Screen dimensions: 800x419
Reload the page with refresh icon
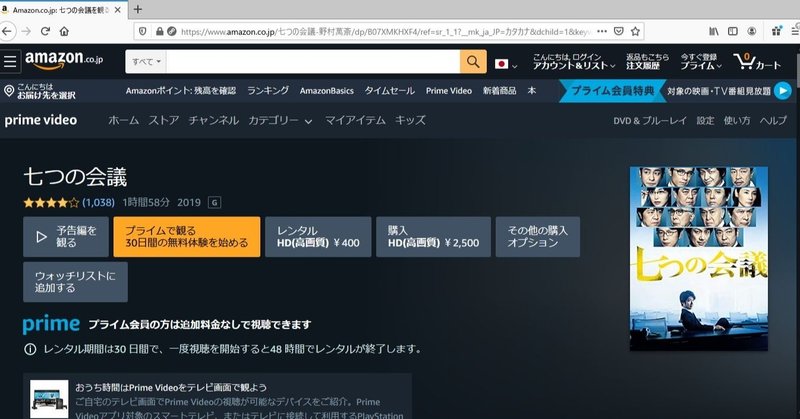point(45,31)
